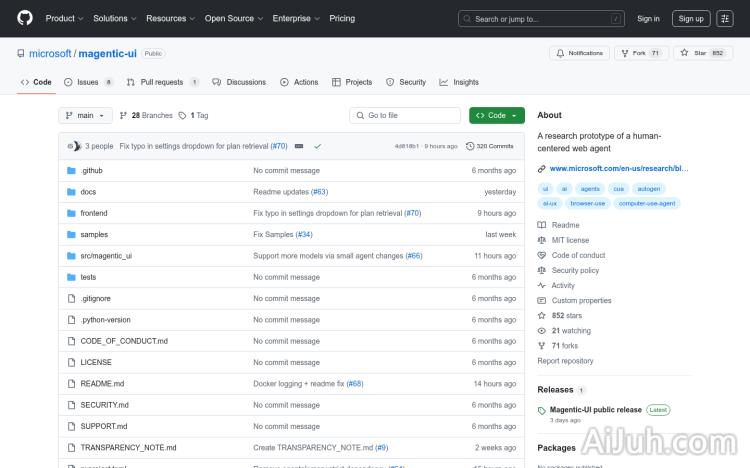This screenshot has height=468, width=750.
Task: Click the pulse icon beside Activity
Action: [541, 285]
